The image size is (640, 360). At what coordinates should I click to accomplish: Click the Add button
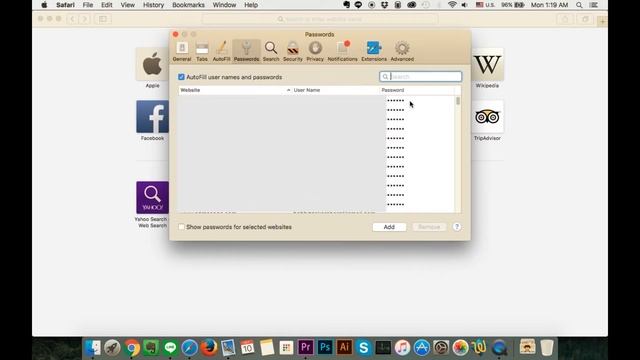click(x=389, y=227)
